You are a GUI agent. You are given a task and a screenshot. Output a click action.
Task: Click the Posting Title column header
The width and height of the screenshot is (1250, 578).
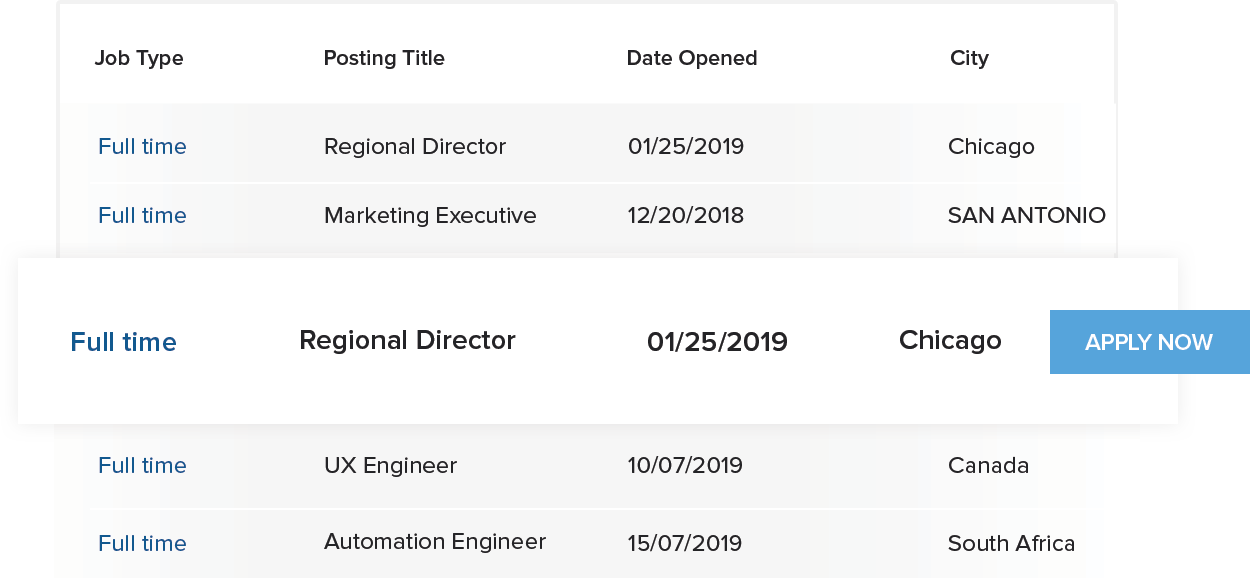tap(384, 58)
